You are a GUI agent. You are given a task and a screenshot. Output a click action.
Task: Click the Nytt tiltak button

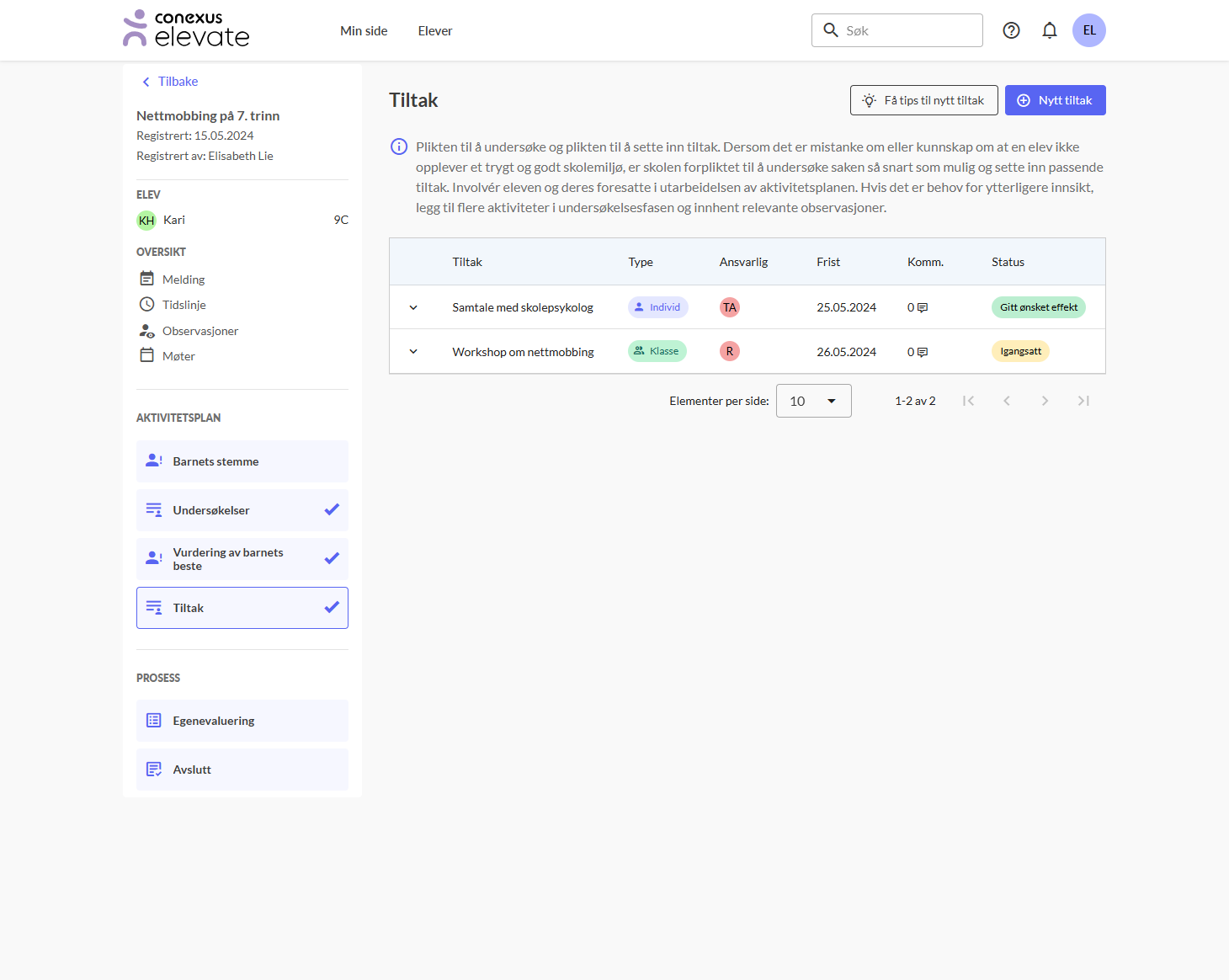[x=1055, y=100]
